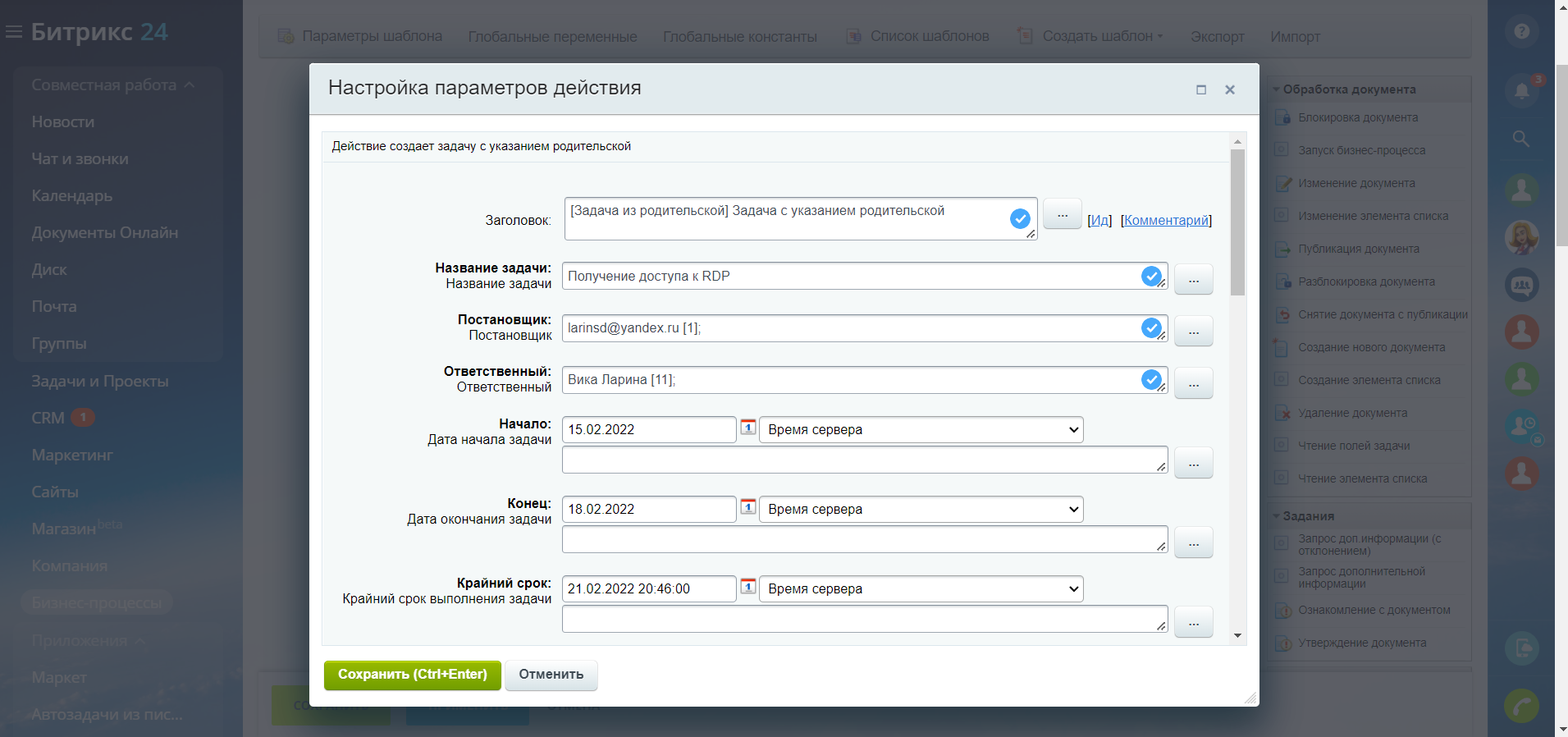1568x737 pixels.
Task: Click the search magnifier icon
Action: (1521, 139)
